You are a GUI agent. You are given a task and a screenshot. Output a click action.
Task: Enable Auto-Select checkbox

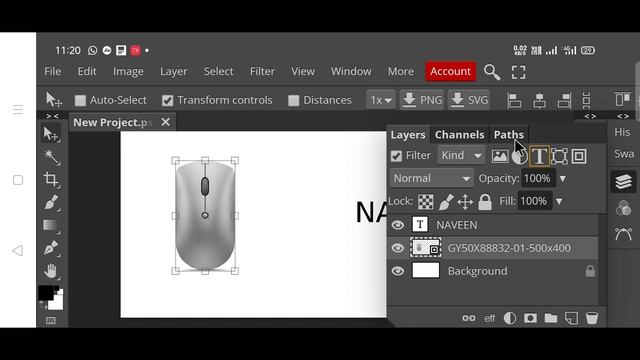pyautogui.click(x=80, y=100)
